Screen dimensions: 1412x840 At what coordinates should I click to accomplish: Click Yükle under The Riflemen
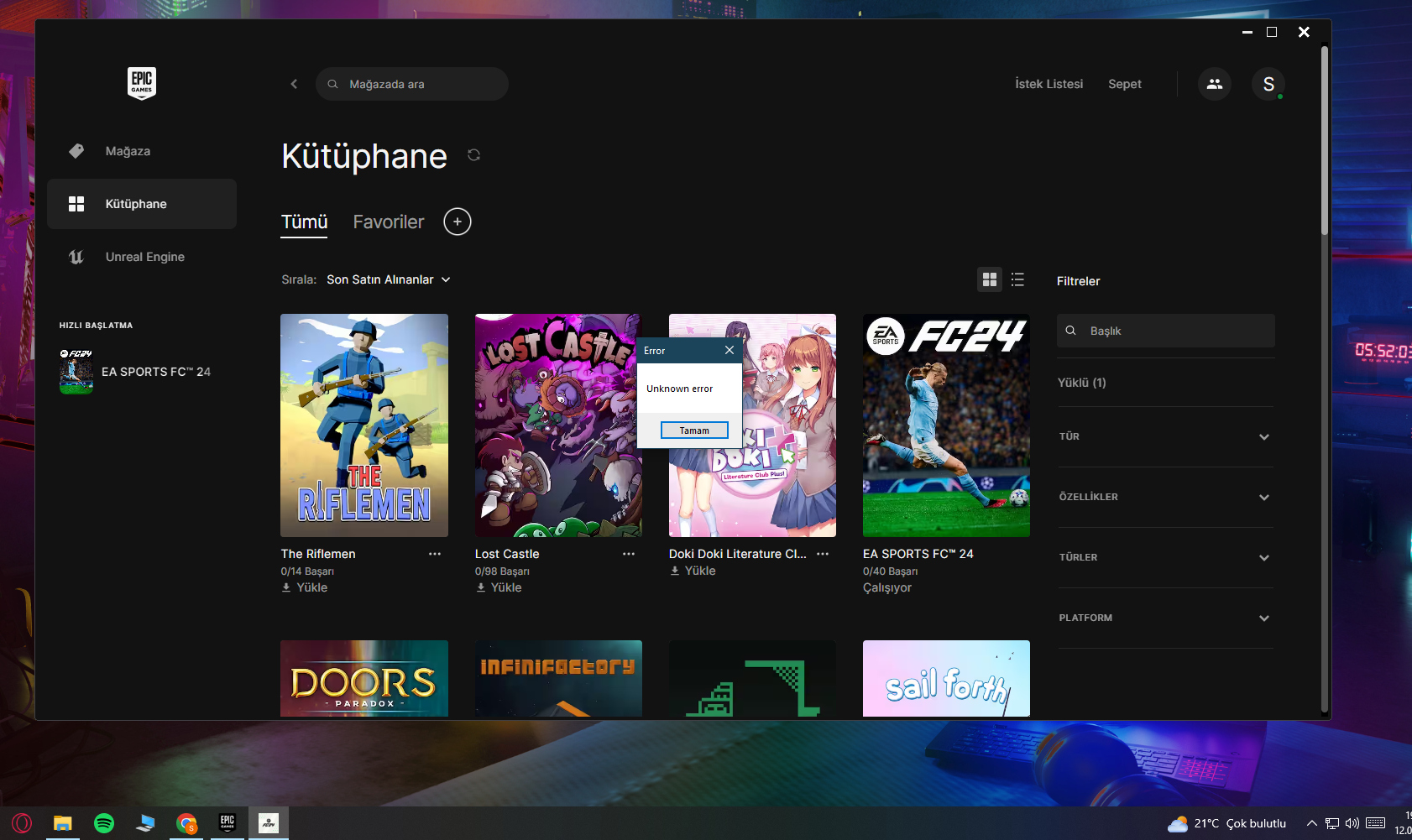tap(304, 587)
